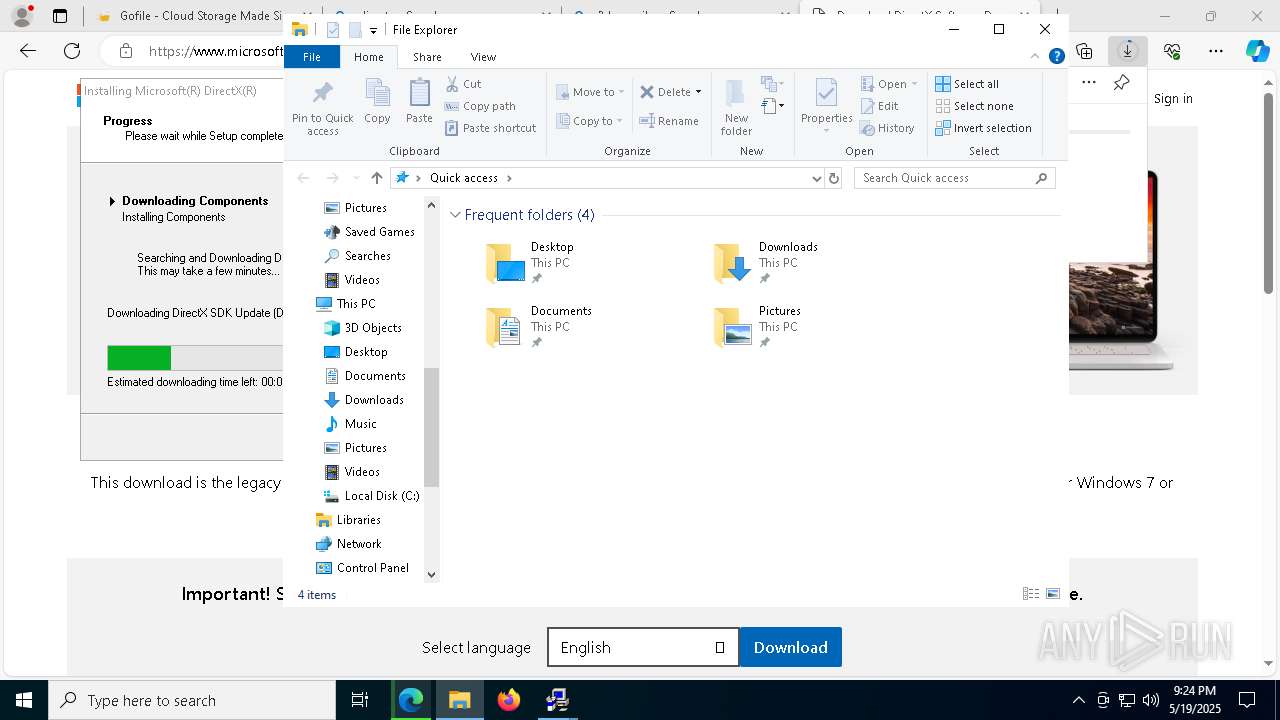Open the Delete dropdown arrow
This screenshot has height=720, width=1280.
click(698, 92)
